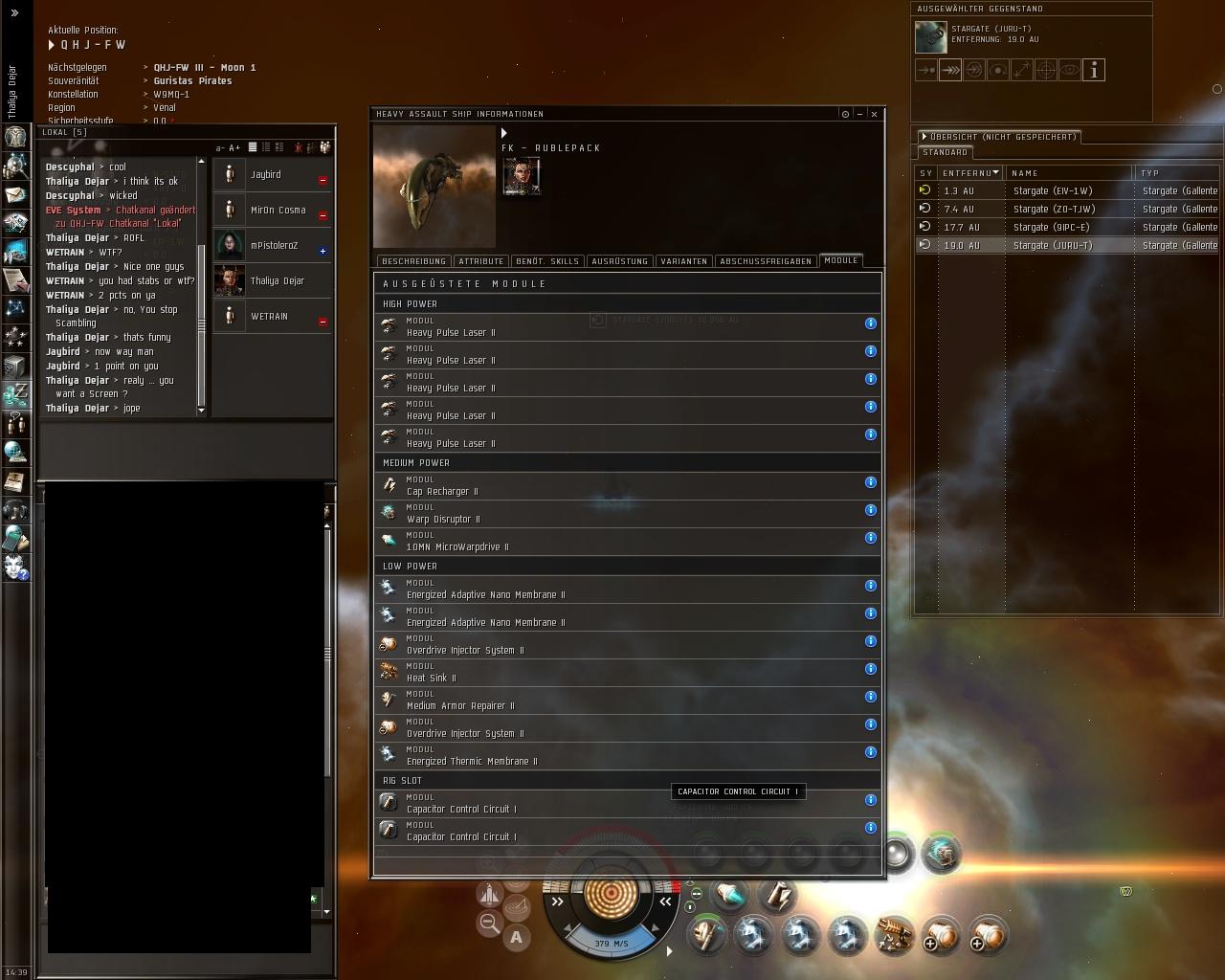1225x980 pixels.
Task: Switch to the Attribute tab
Action: (480, 261)
